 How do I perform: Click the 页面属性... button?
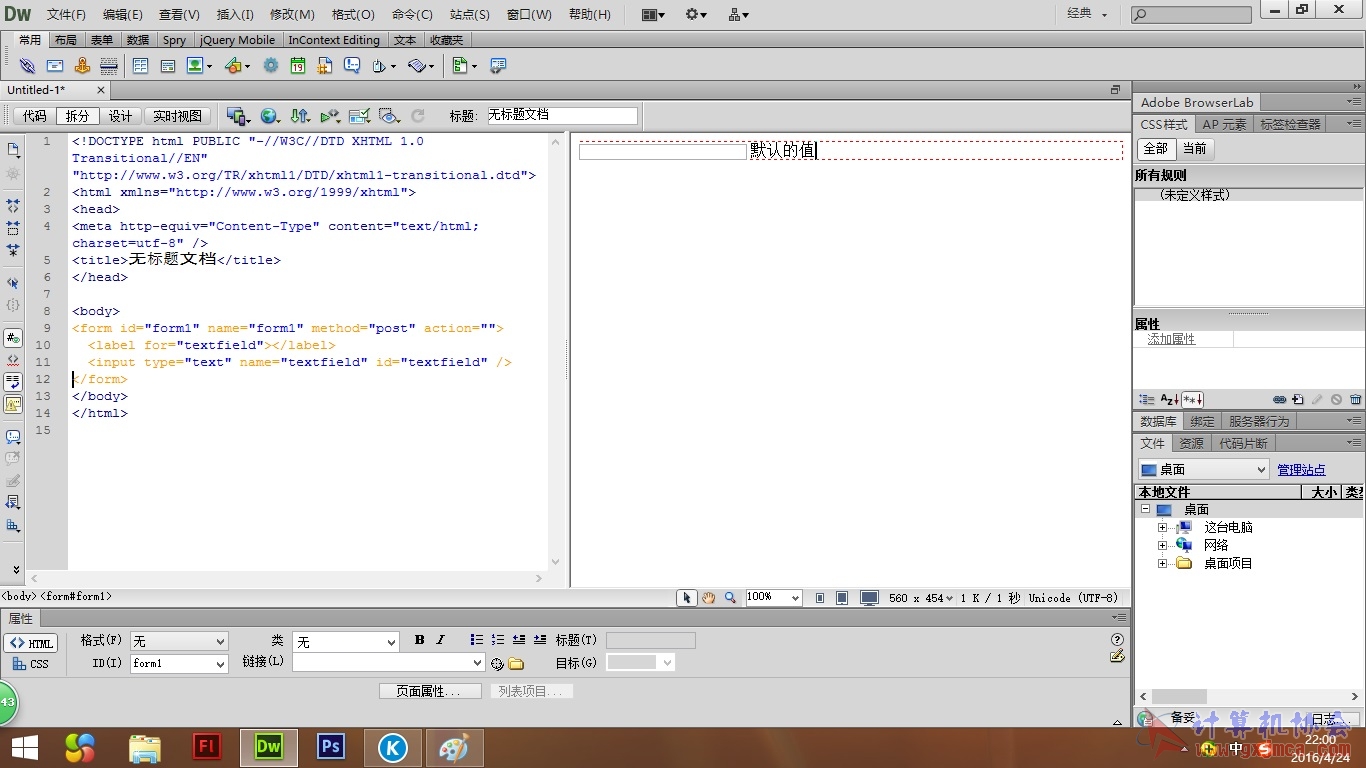point(431,691)
